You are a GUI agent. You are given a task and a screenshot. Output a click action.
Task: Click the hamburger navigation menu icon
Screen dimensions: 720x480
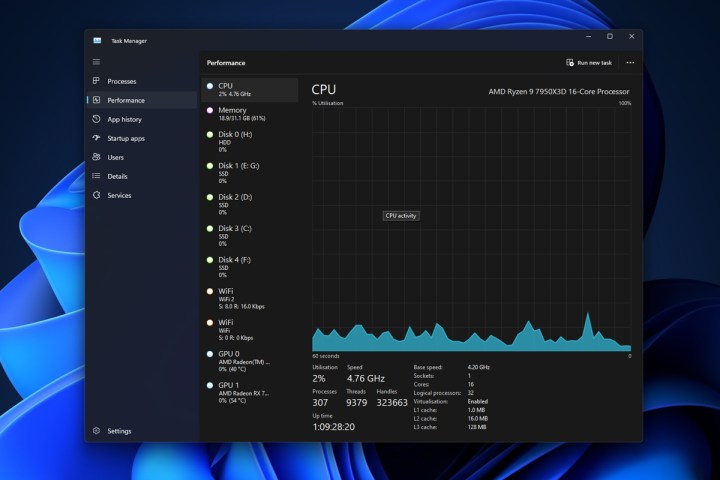click(x=96, y=62)
